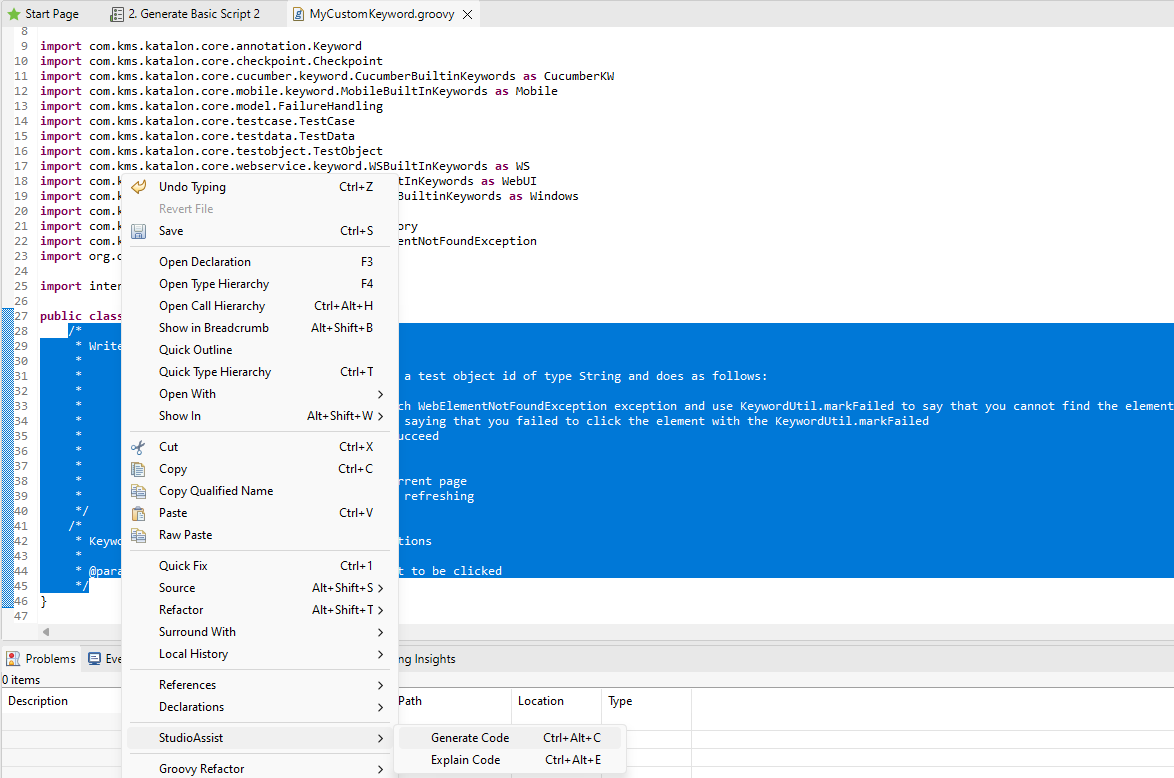1174x778 pixels.
Task: Click the Copy pages icon
Action: (x=139, y=469)
